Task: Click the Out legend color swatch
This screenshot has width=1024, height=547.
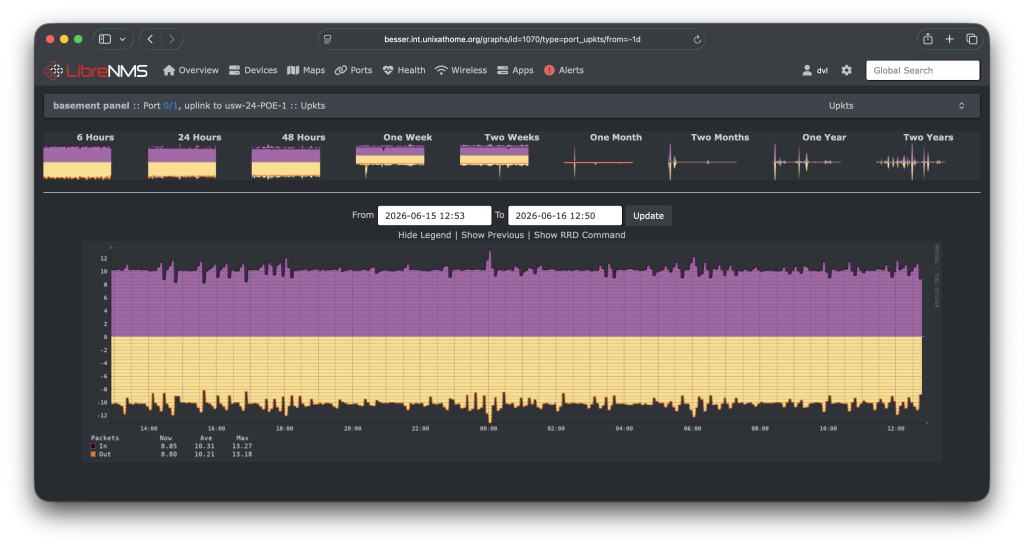Action: coord(93,454)
